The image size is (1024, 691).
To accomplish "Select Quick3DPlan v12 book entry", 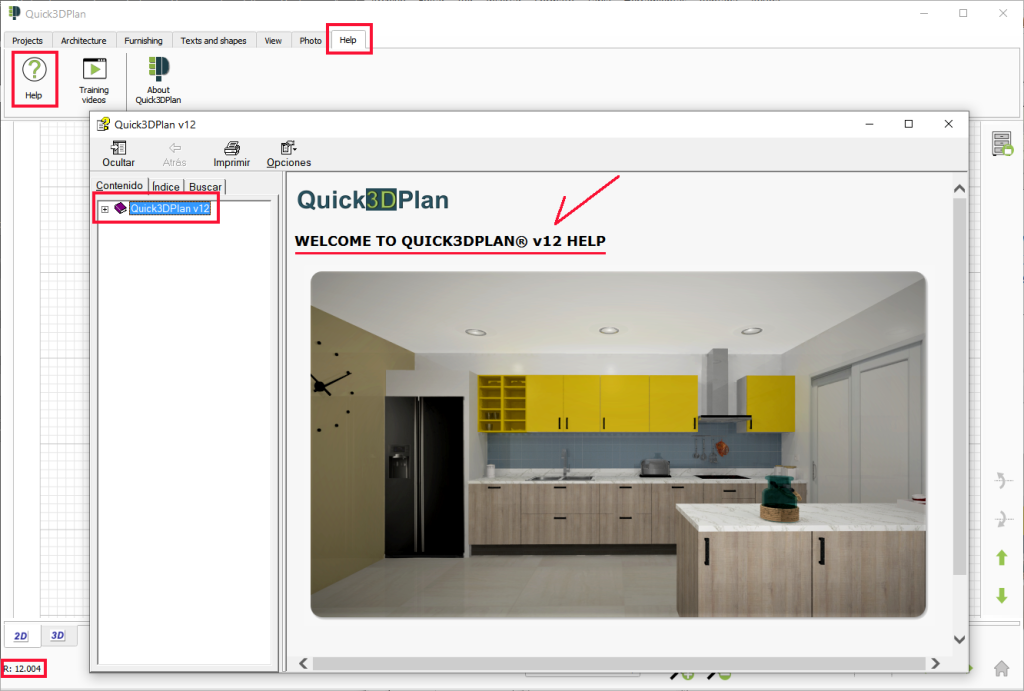I will click(x=170, y=208).
